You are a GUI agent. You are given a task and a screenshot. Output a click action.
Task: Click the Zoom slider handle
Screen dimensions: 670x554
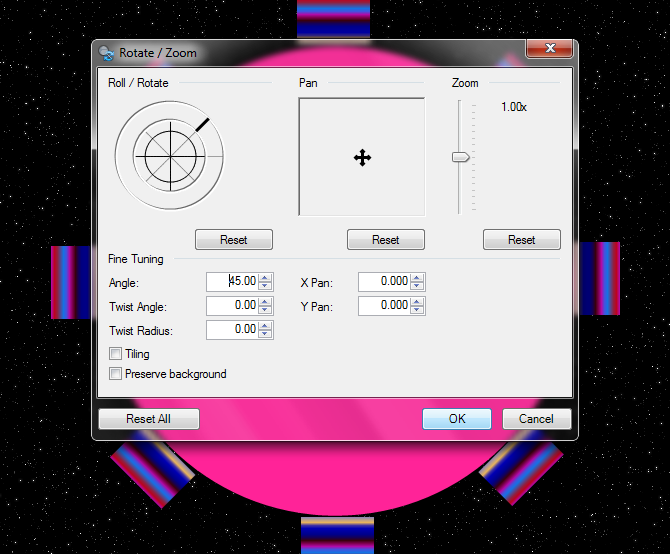tap(460, 157)
